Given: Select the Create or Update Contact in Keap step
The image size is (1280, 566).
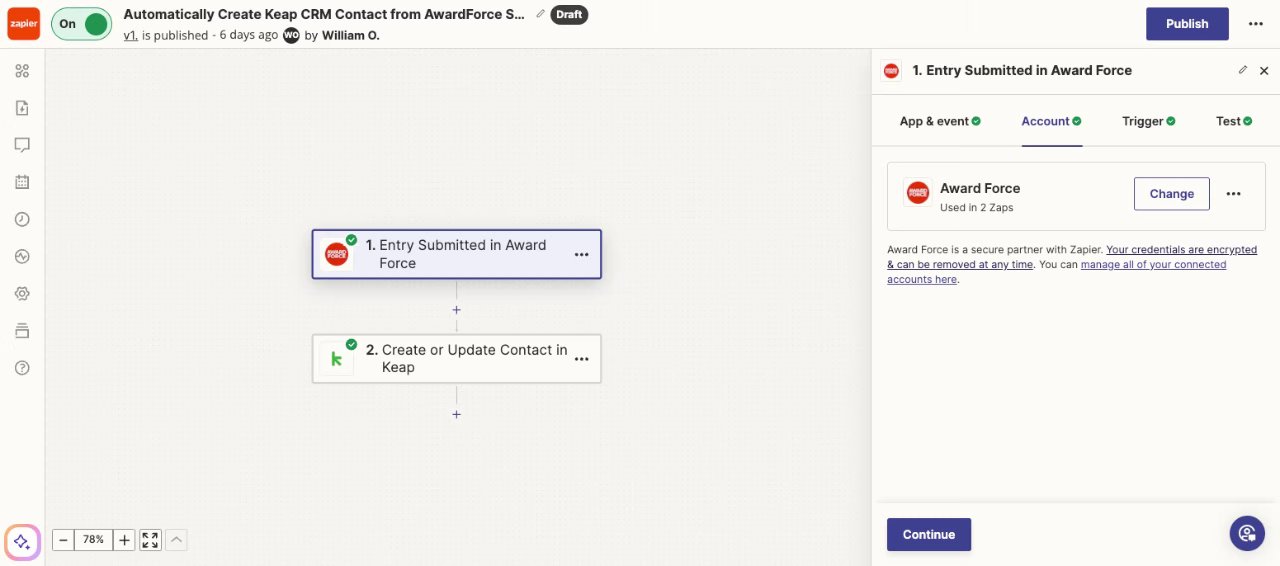Looking at the screenshot, I should [x=456, y=358].
